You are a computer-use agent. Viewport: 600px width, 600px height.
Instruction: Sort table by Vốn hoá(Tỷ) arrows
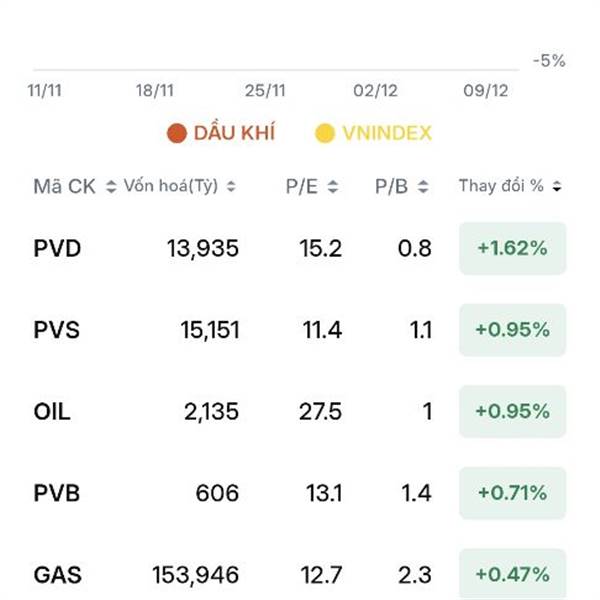[x=231, y=187]
